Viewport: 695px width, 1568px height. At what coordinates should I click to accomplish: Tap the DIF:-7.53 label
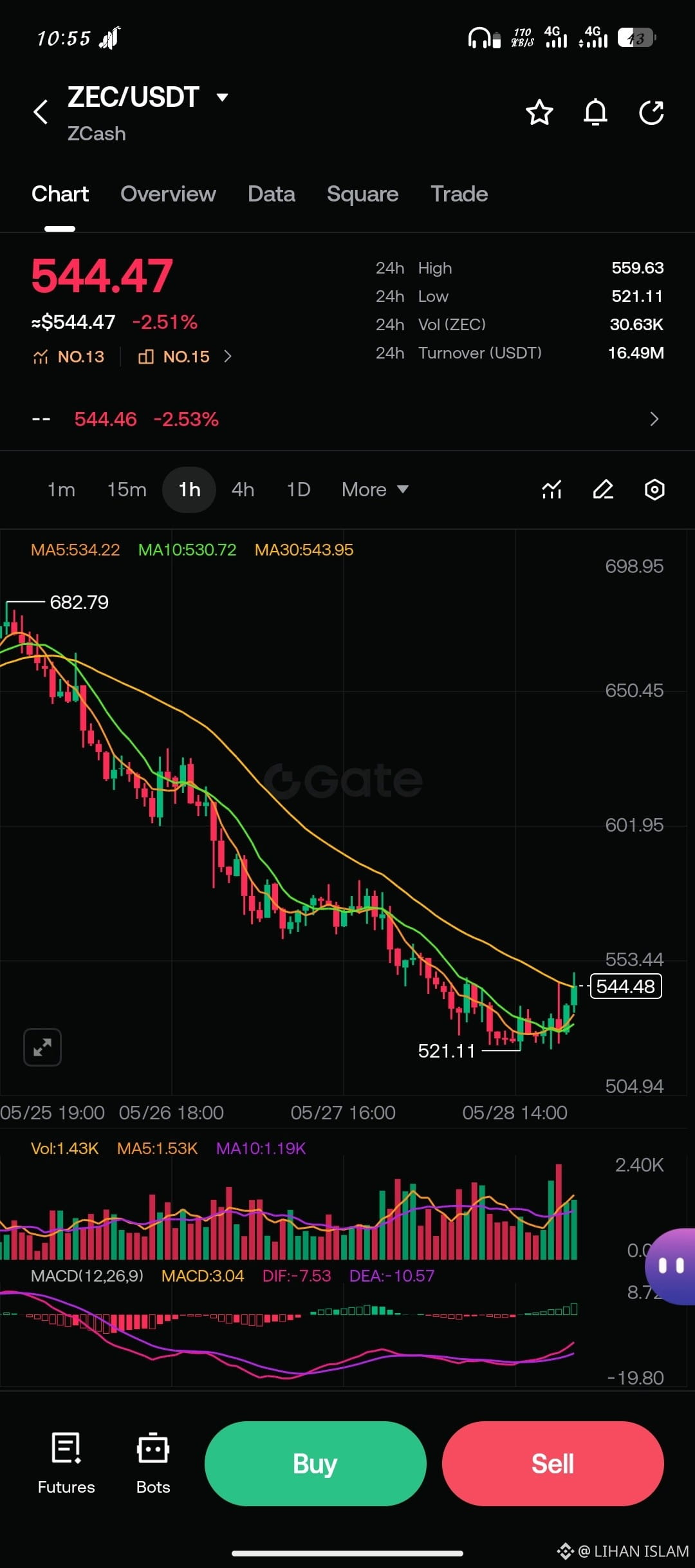297,1276
